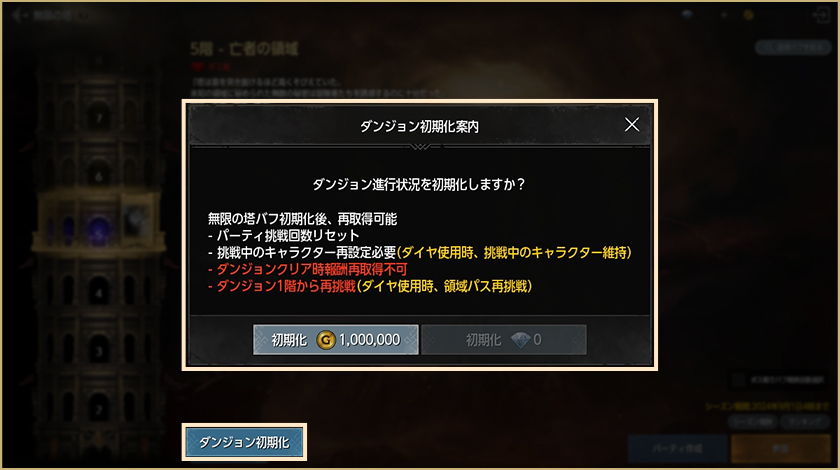Select tower floor 2
This screenshot has width=840, height=470.
pyautogui.click(x=99, y=409)
